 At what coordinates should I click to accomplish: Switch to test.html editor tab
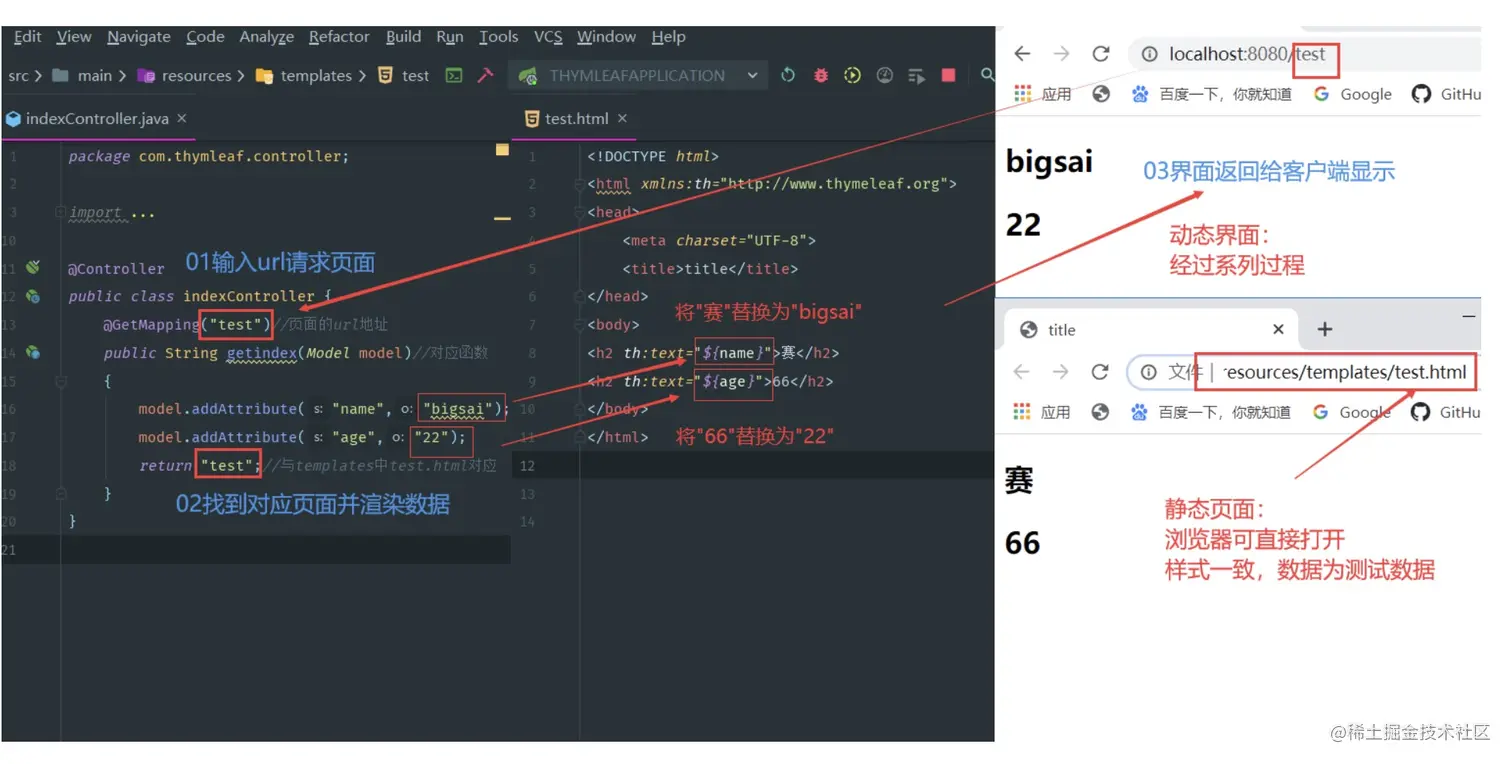point(577,118)
